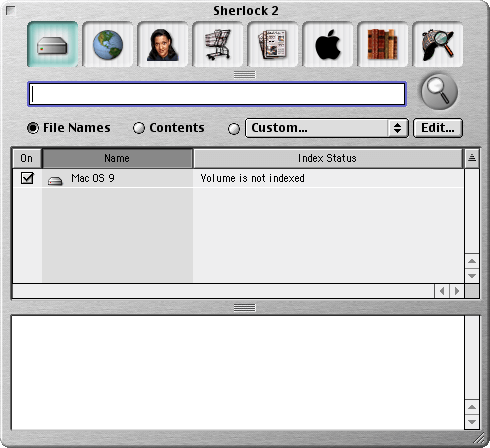Open the Reference books channel
The image size is (490, 448).
click(x=382, y=44)
